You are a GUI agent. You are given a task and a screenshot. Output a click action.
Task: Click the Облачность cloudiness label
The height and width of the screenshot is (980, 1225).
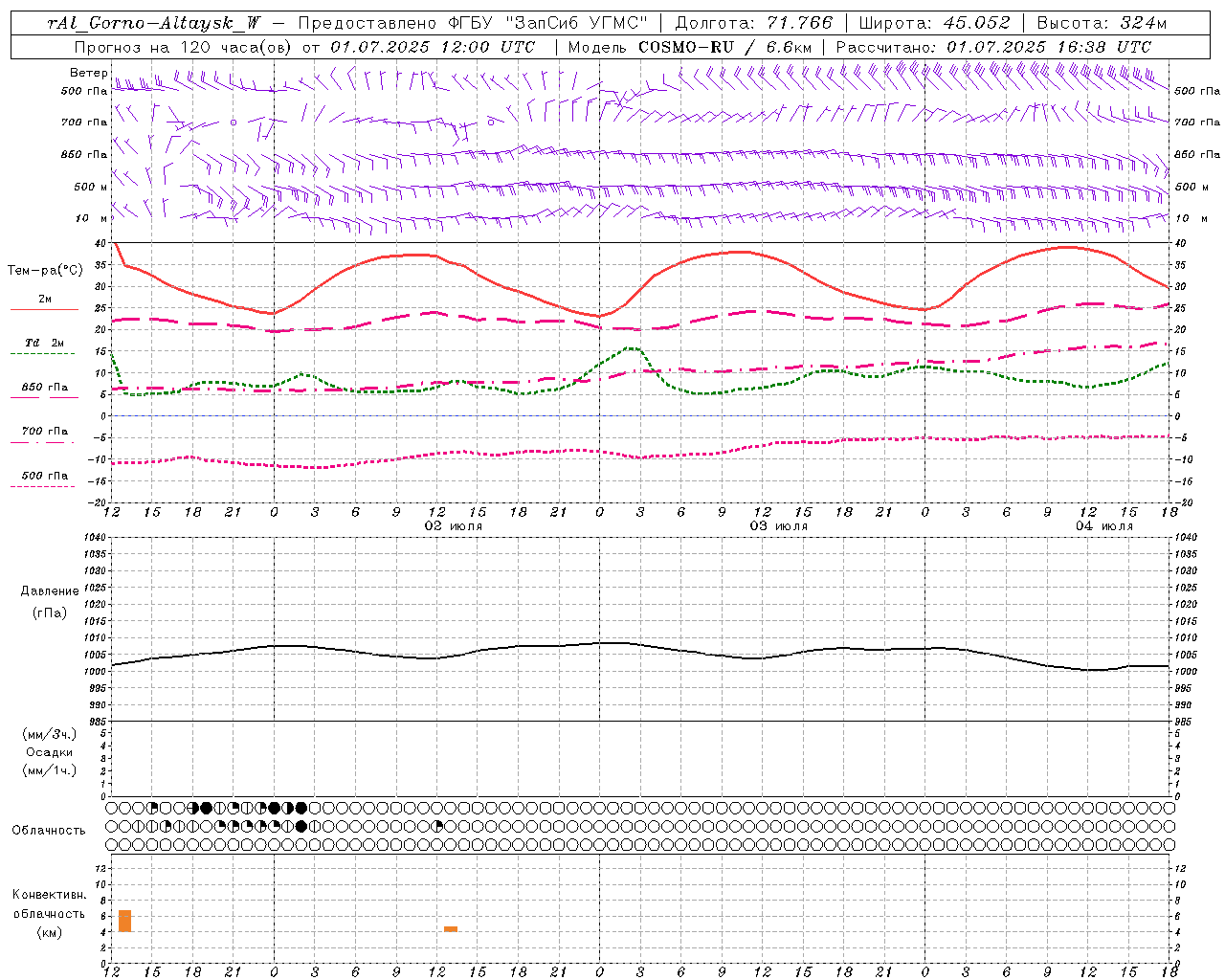click(x=49, y=831)
